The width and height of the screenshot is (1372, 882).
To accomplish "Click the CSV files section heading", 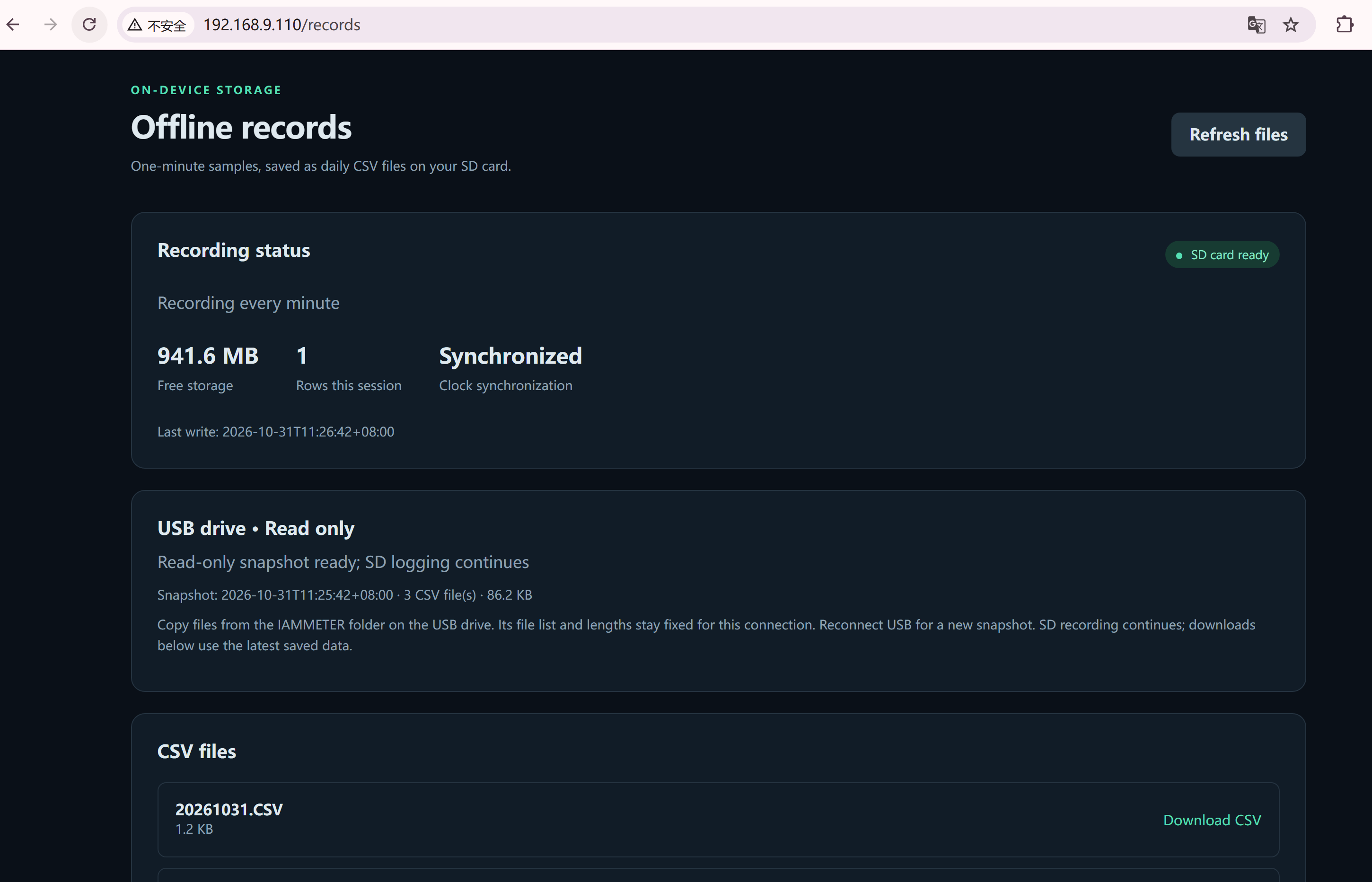I will point(196,751).
